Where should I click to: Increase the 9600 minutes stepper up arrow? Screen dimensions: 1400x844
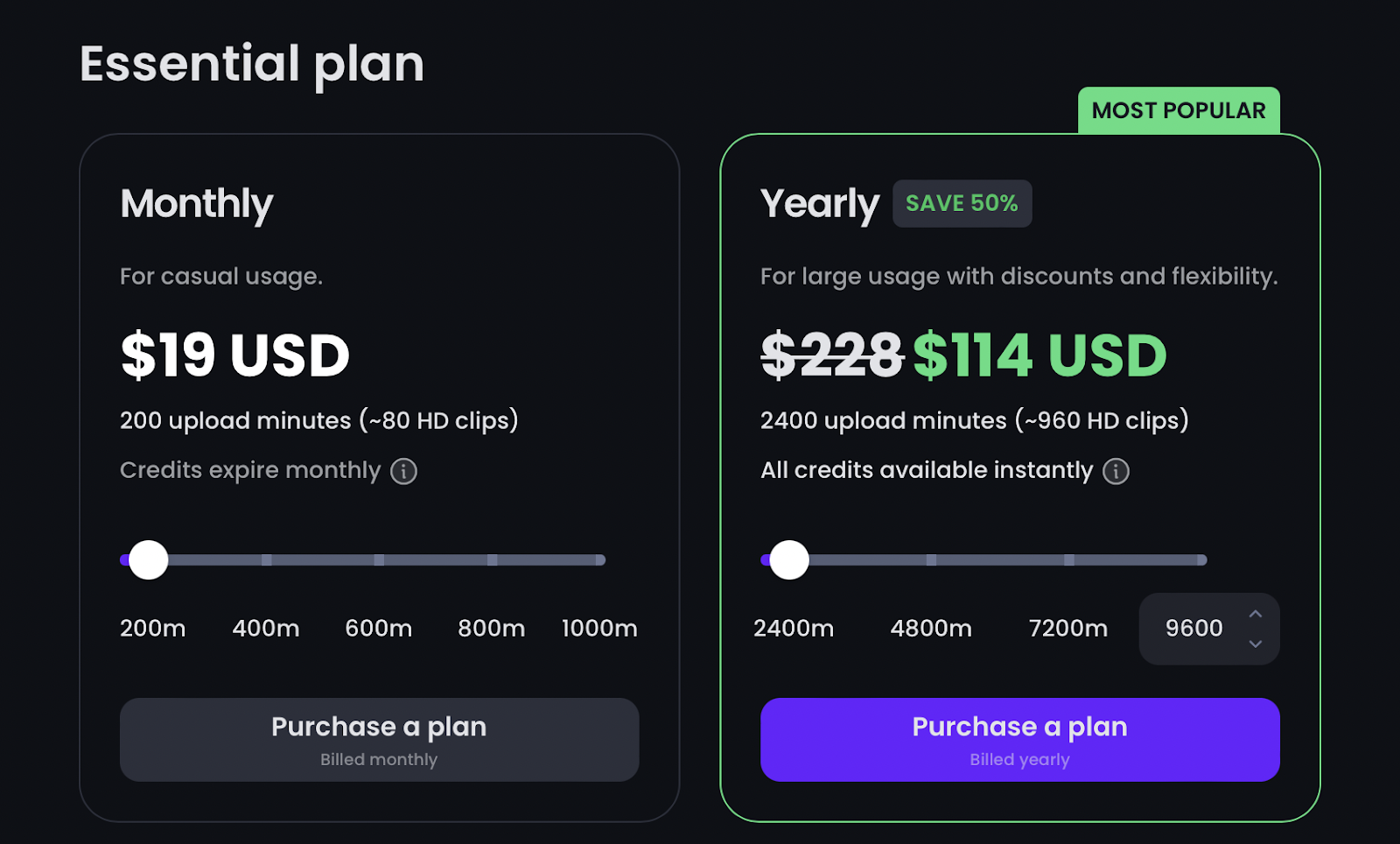pos(1255,614)
